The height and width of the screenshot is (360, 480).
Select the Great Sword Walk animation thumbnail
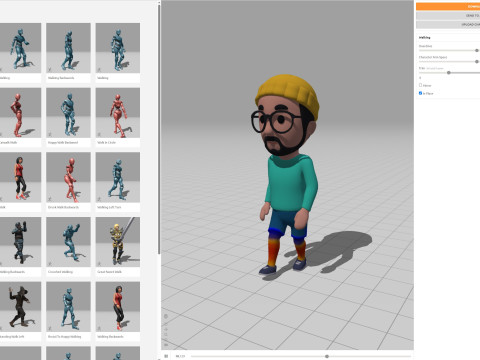118,242
